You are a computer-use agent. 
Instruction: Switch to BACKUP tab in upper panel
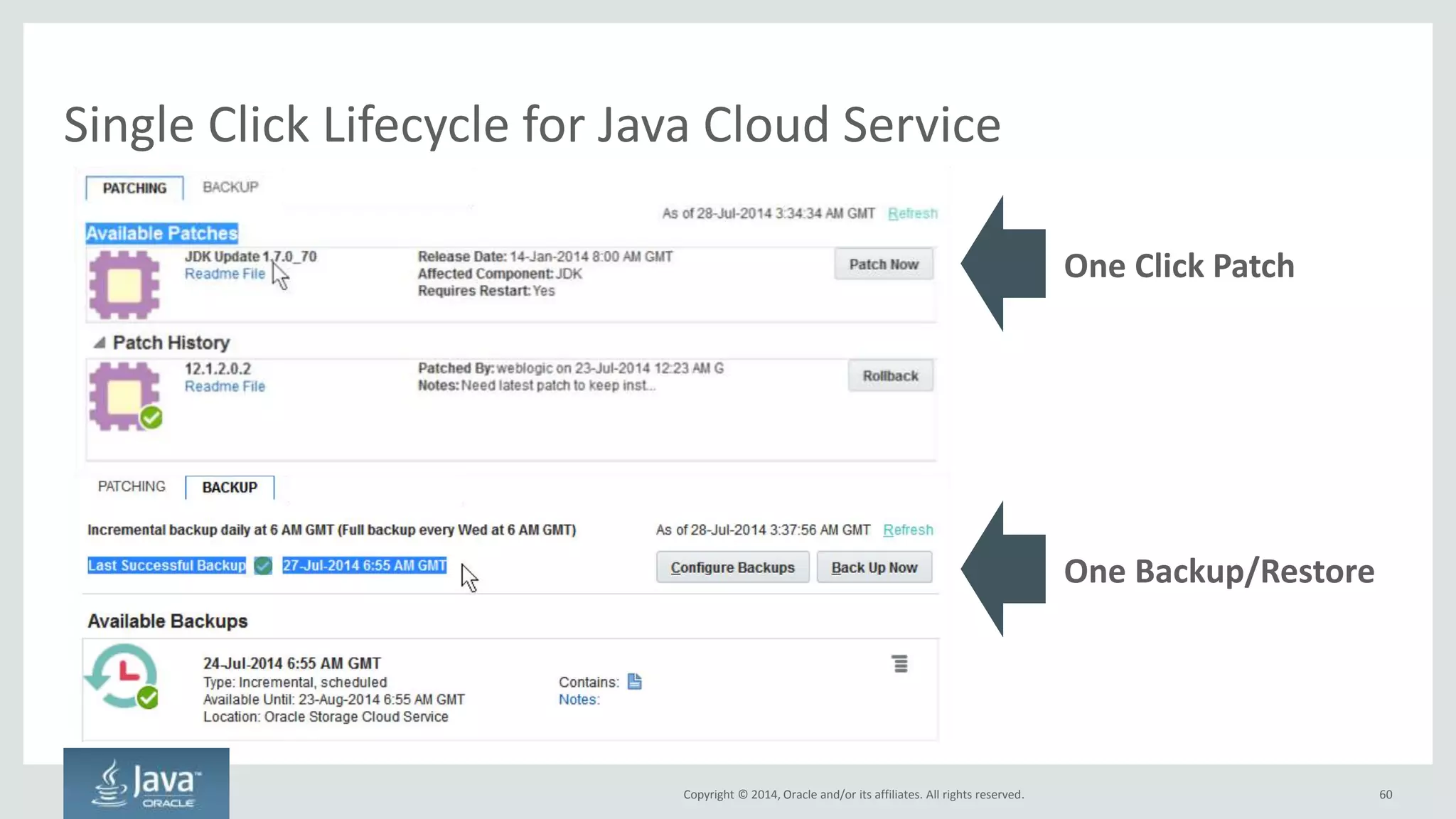[230, 187]
